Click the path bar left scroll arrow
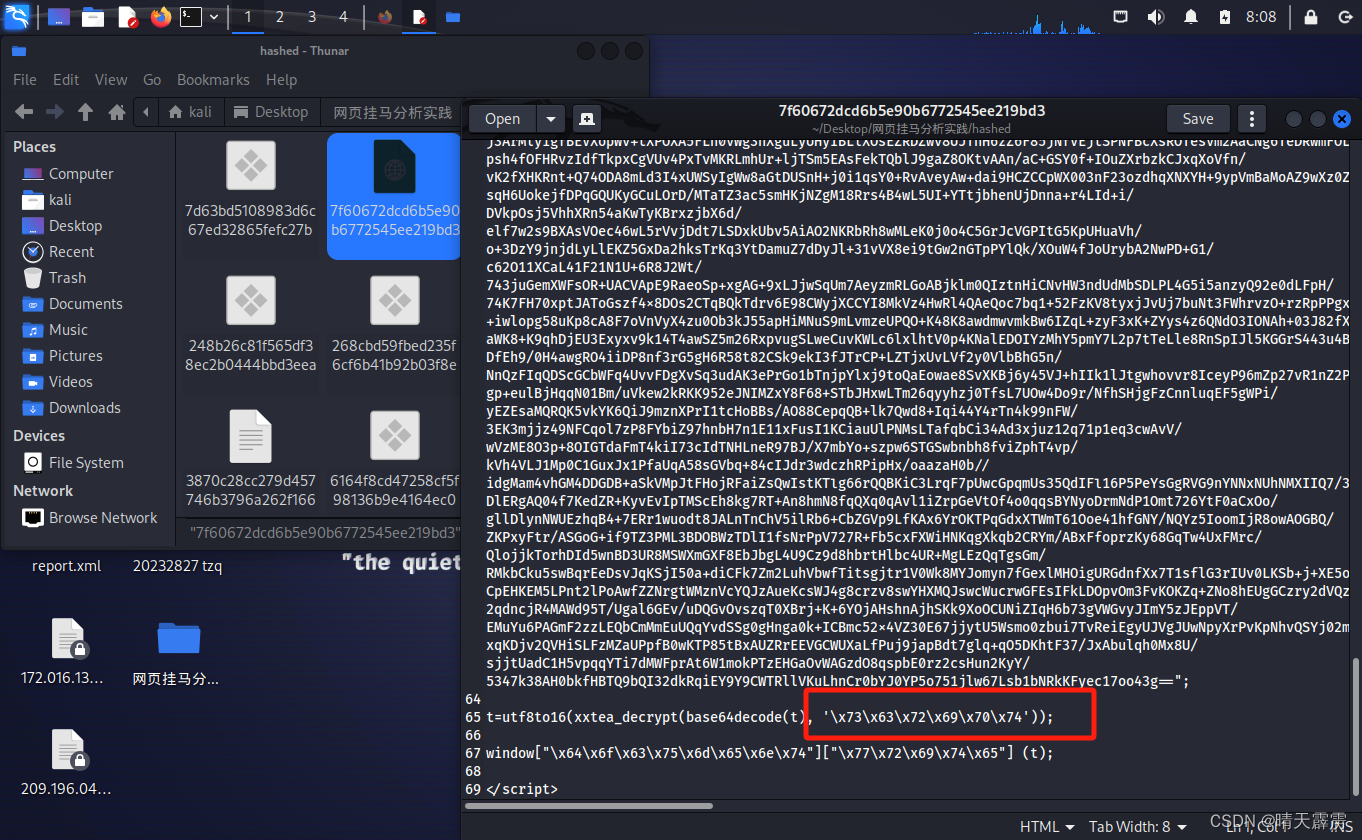 click(x=147, y=112)
